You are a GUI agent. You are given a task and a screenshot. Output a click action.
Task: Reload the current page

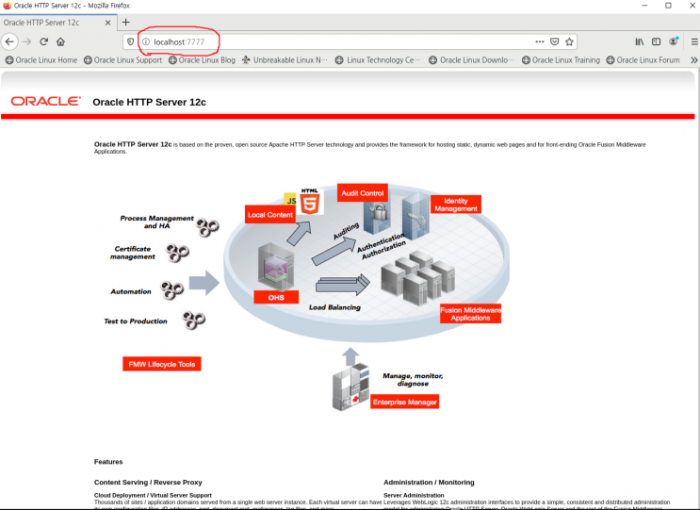click(44, 42)
